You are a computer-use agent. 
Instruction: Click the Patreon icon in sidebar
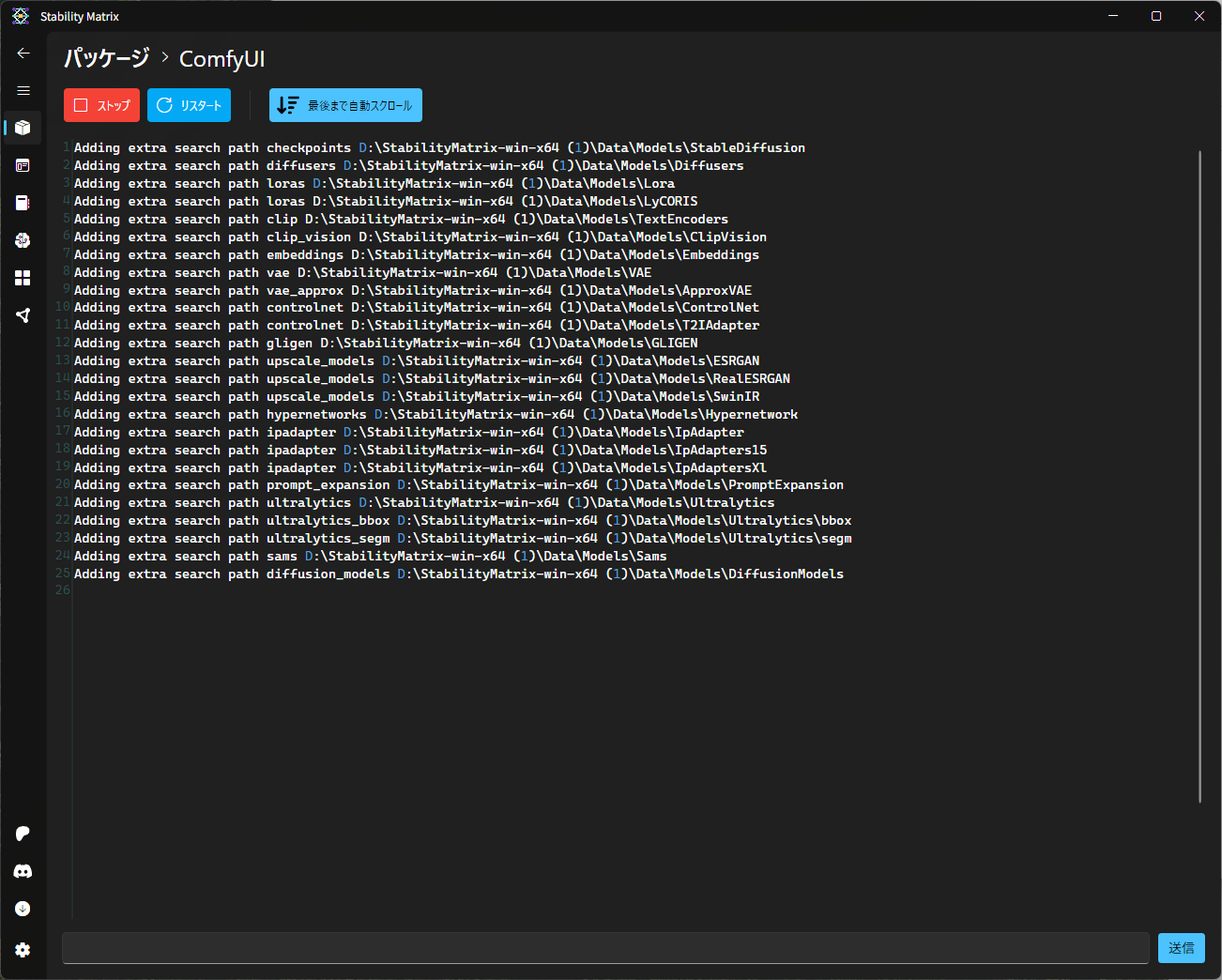[23, 834]
